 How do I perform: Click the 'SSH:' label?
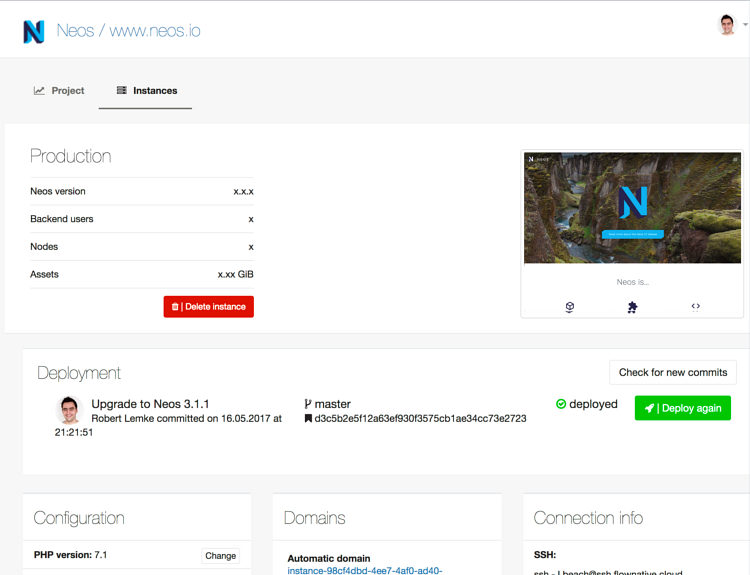coord(545,555)
